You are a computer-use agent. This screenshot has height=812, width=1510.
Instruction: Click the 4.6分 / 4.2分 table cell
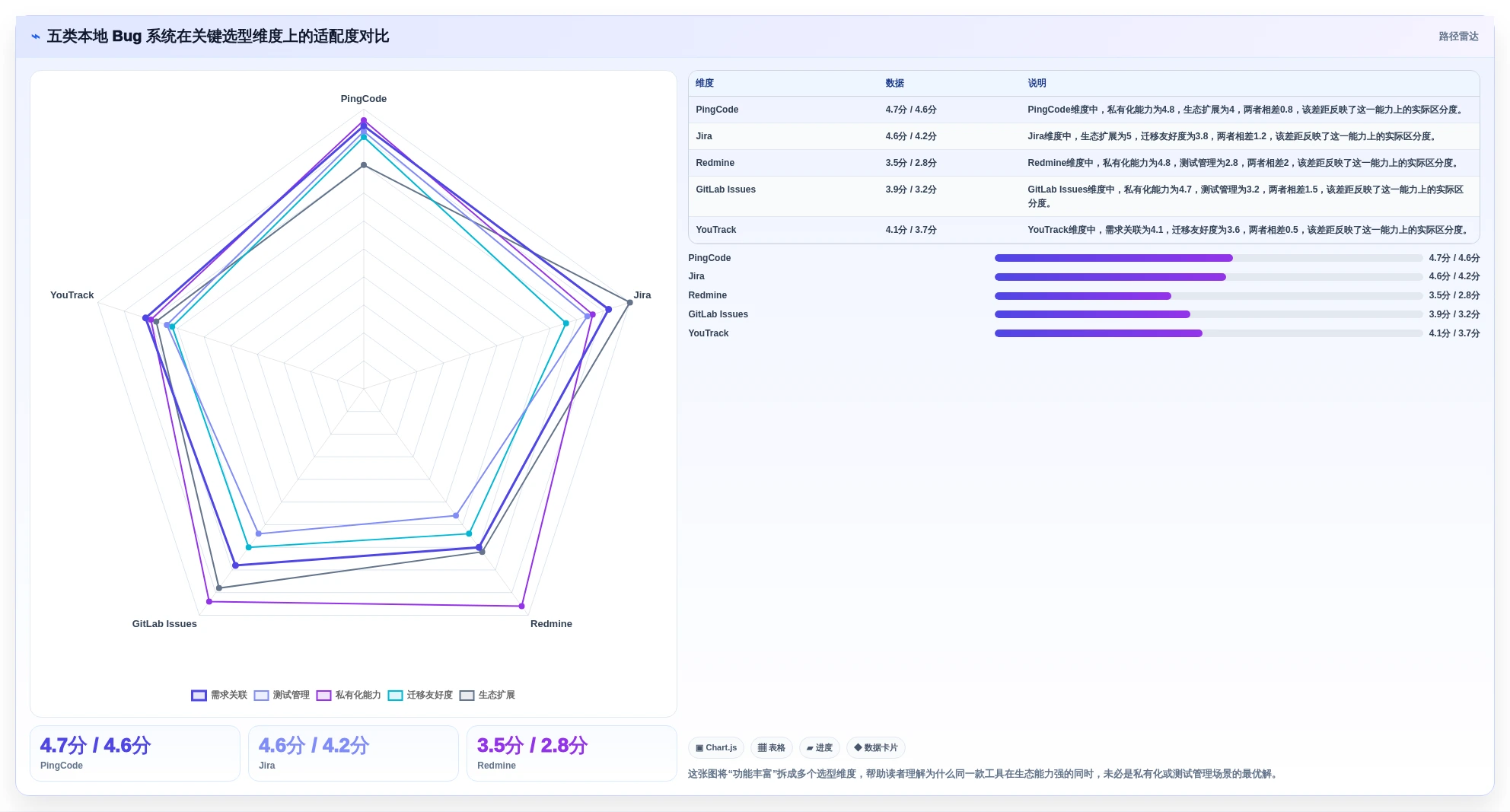[911, 136]
